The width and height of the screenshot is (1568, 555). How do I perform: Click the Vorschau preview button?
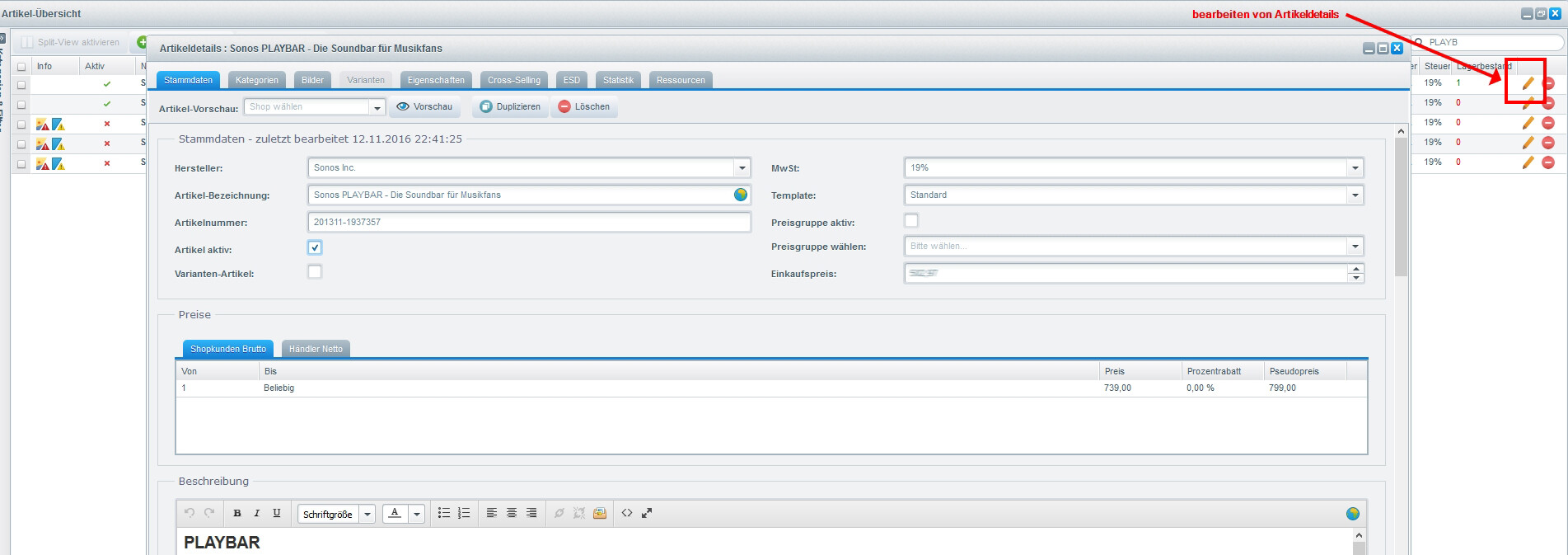click(425, 106)
